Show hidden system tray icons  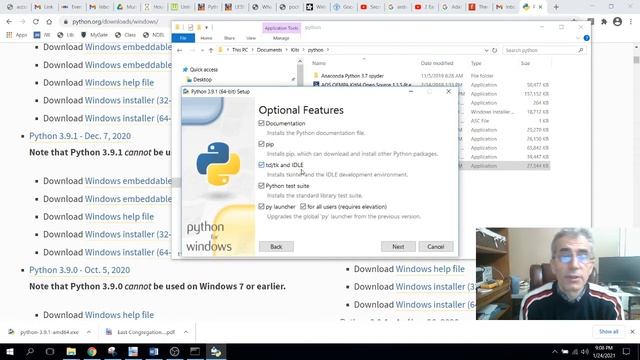[555, 351]
